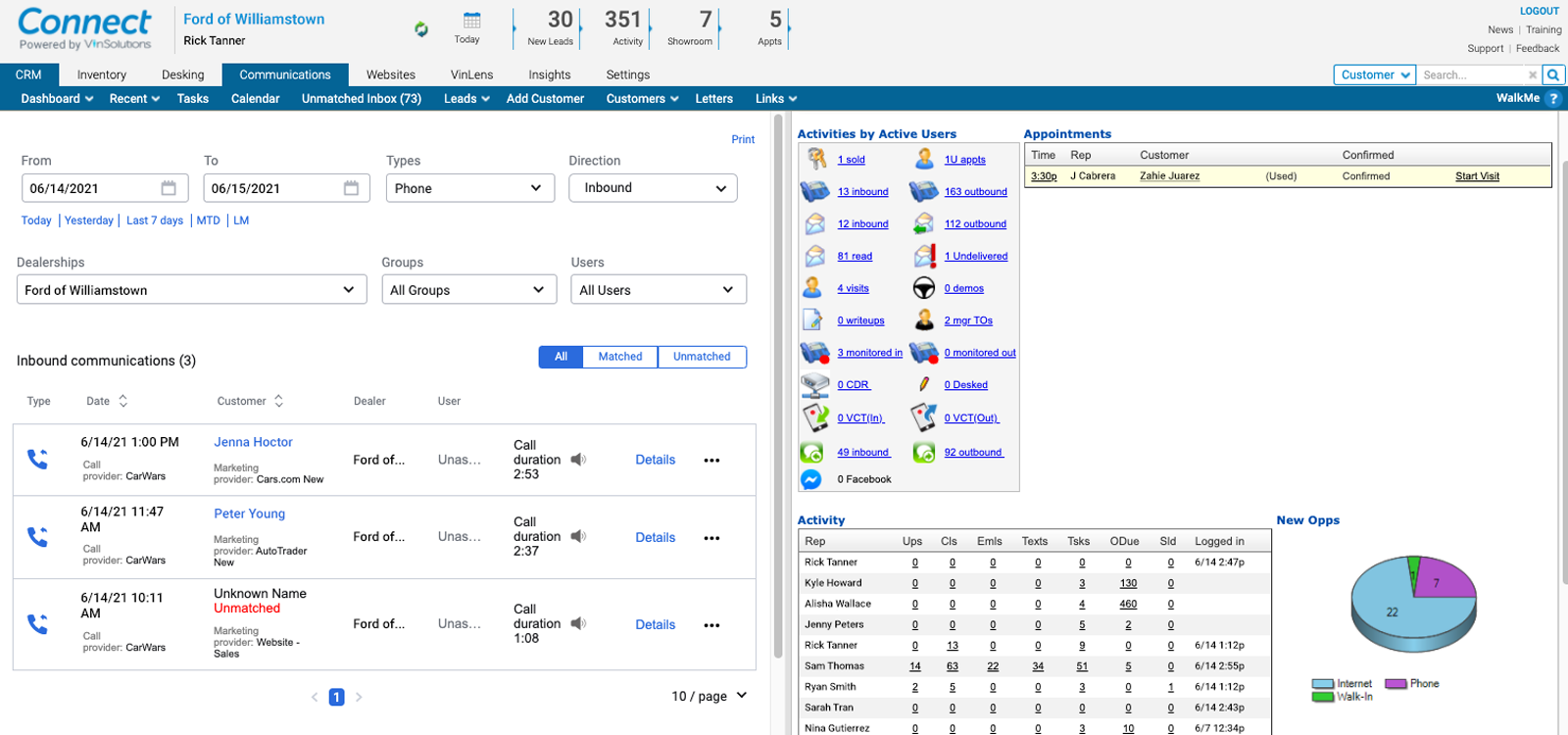Play call recording for Peter Young
Image resolution: width=1568 pixels, height=735 pixels.
coord(578,536)
